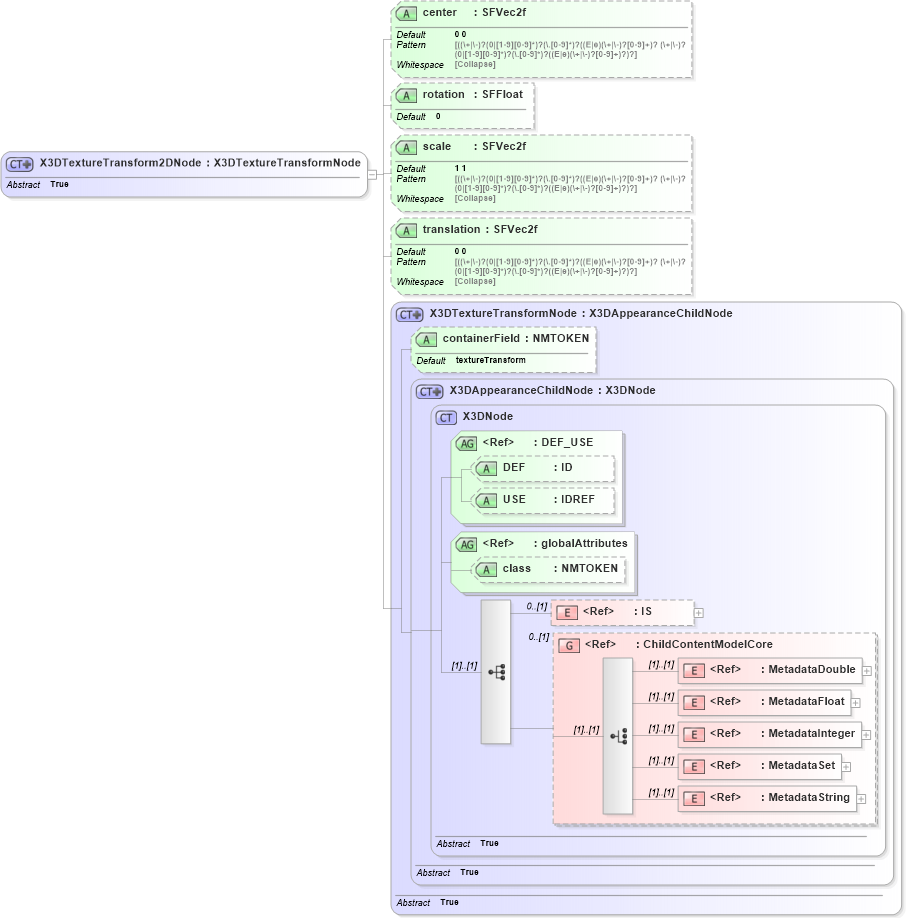Click the CT icon of X3DNode

[446, 418]
